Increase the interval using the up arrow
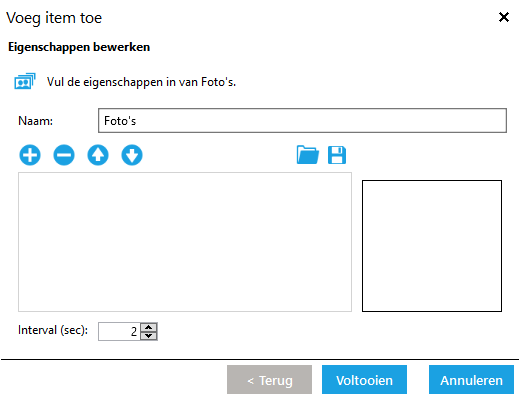 point(149,327)
